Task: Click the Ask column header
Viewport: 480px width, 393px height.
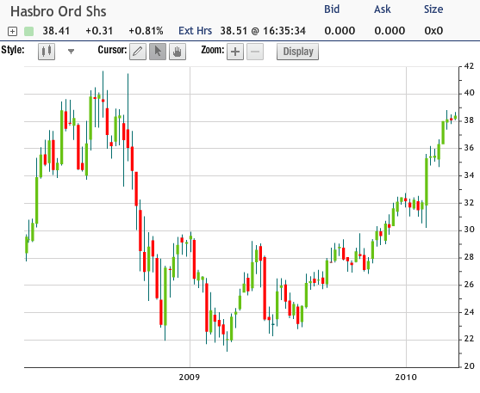Action: [x=382, y=9]
